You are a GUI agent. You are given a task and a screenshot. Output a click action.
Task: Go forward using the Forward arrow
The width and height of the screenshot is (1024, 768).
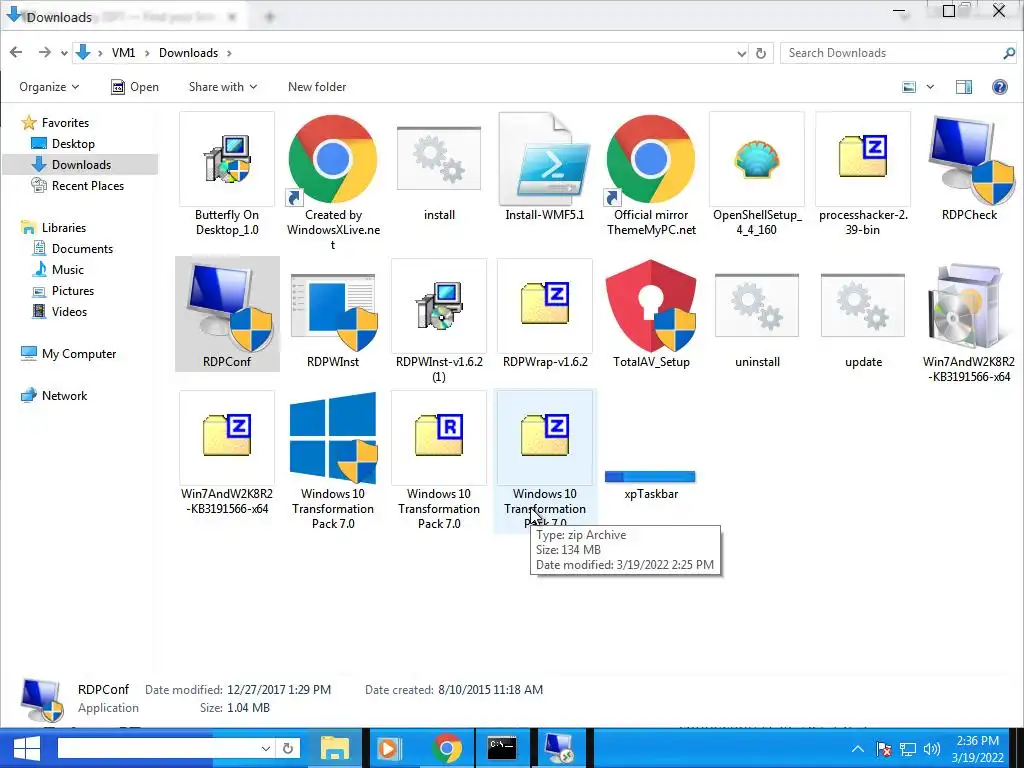(44, 52)
